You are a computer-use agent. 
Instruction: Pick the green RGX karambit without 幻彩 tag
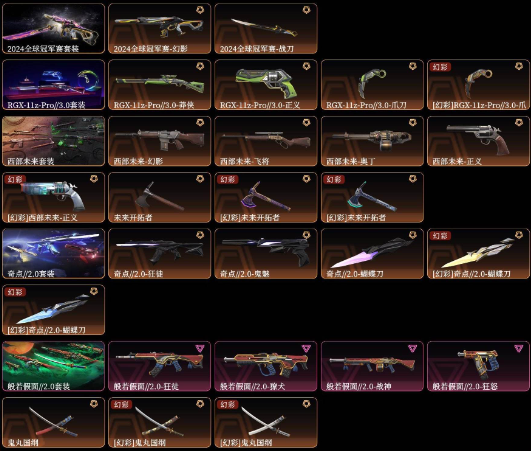click(372, 85)
